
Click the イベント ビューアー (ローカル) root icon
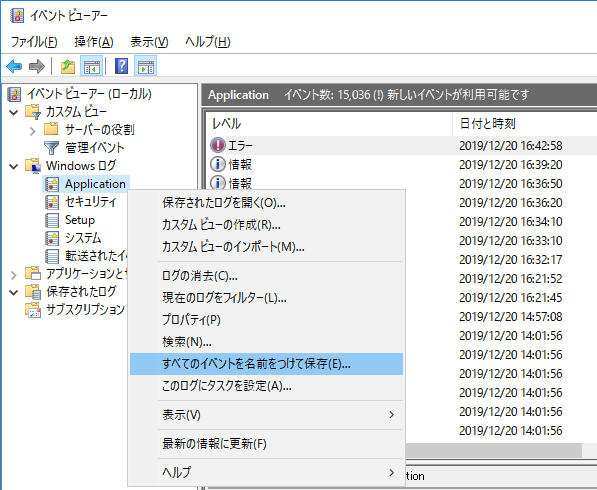(x=14, y=94)
